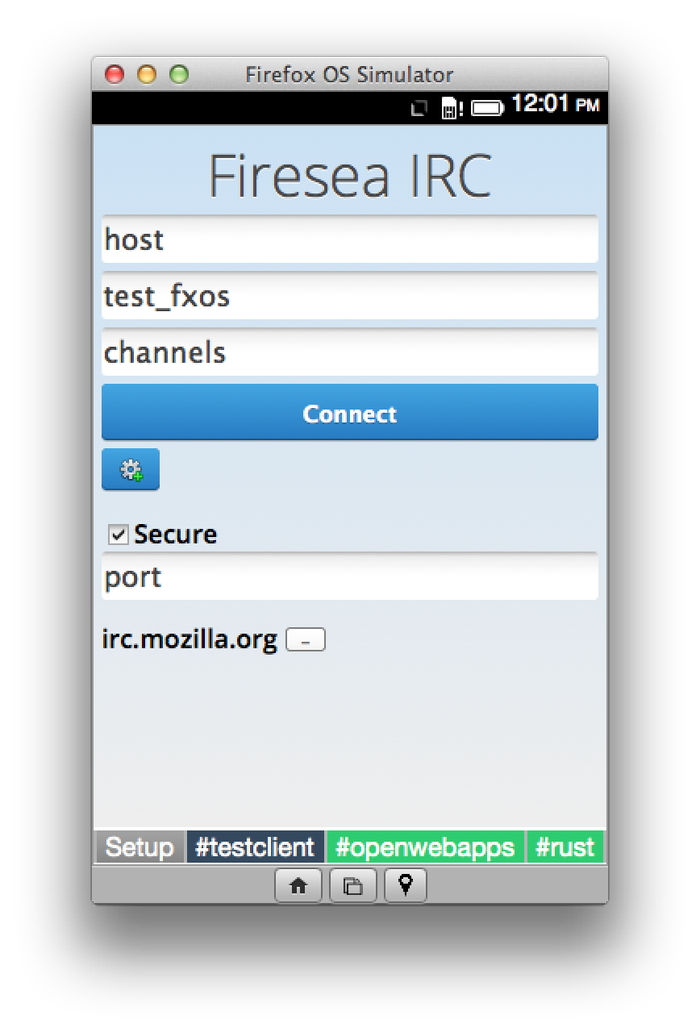The height and width of the screenshot is (1032, 700).
Task: Click the battery indicator in status bar
Action: pyautogui.click(x=487, y=108)
